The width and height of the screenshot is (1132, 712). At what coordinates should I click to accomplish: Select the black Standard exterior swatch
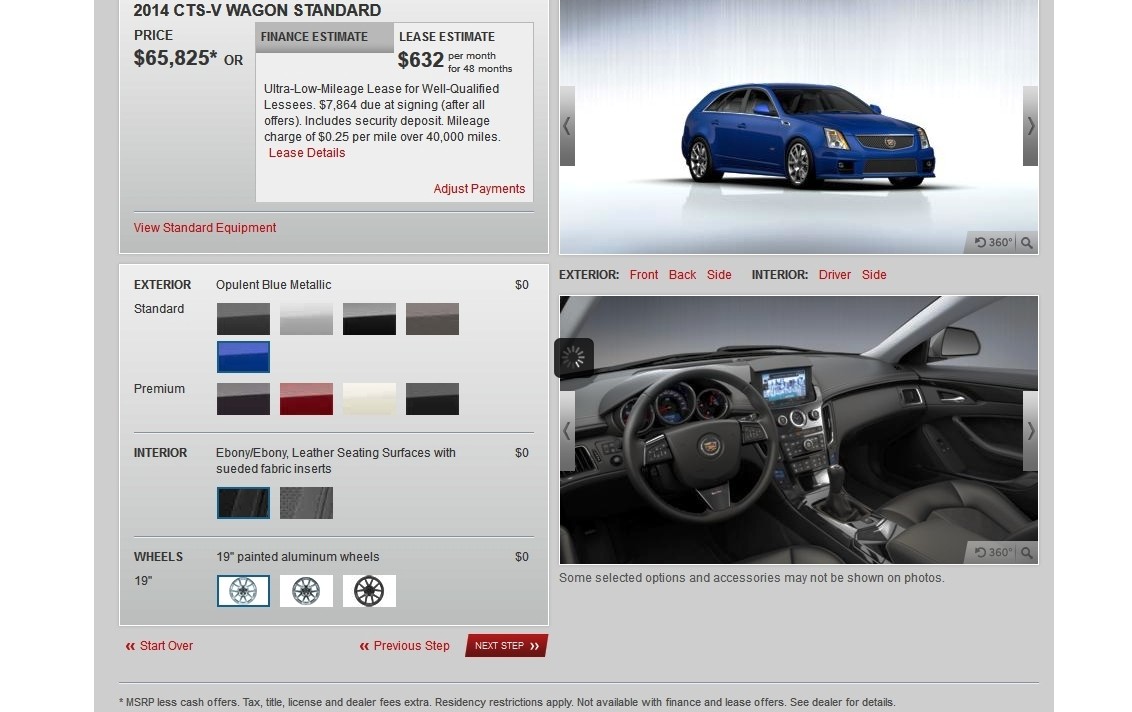pyautogui.click(x=369, y=319)
